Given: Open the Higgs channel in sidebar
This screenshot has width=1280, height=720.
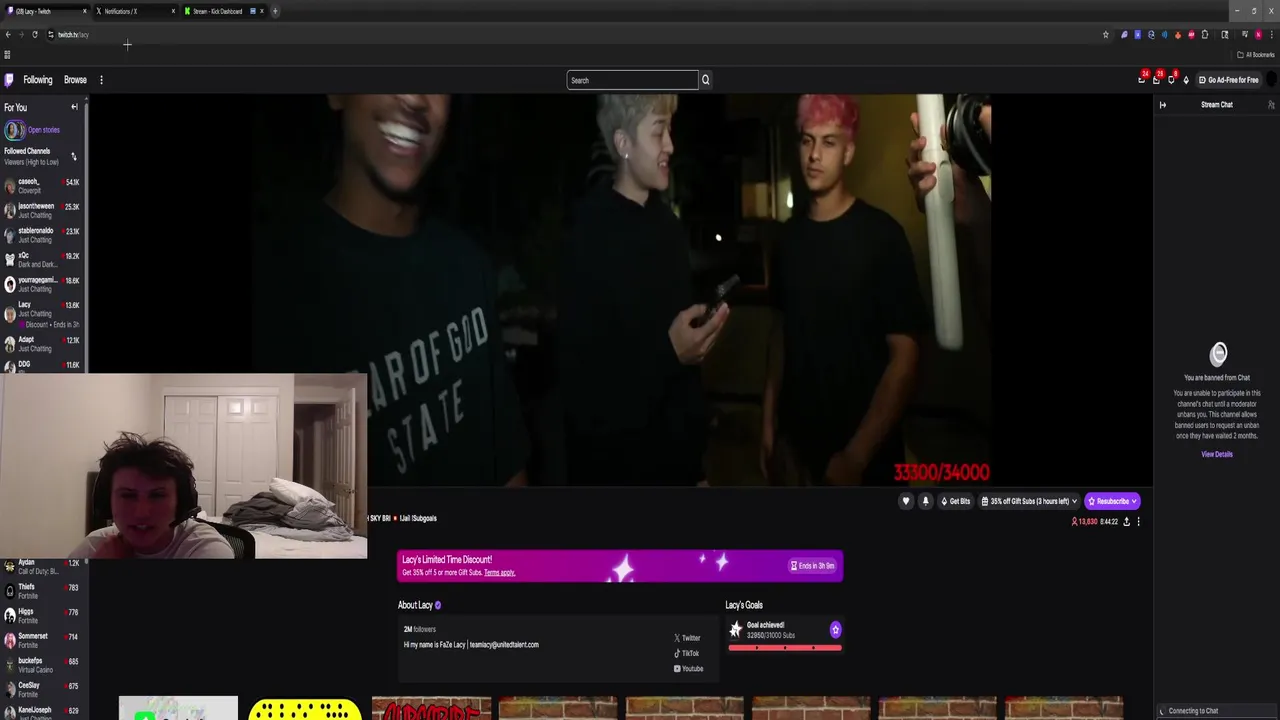Looking at the screenshot, I should pos(42,615).
